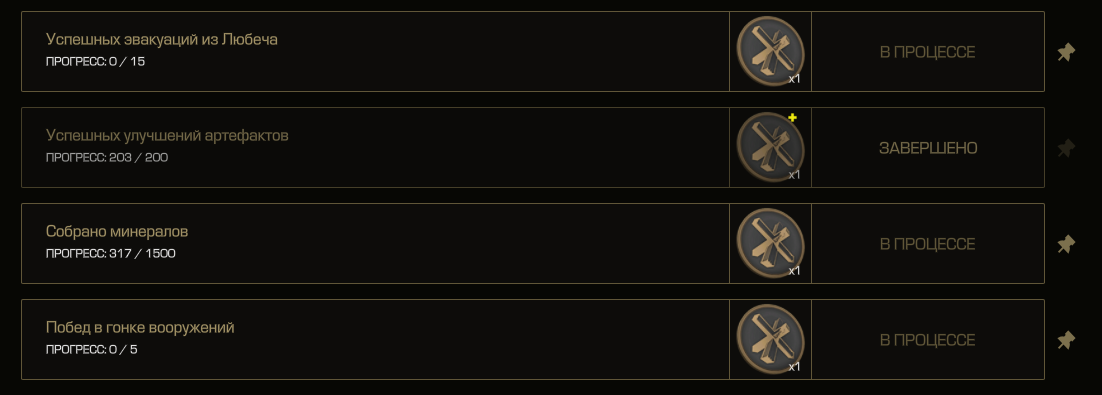Click the yellow plus on the completed reward token
Viewport: 1102px width, 395px height.
pyautogui.click(x=792, y=117)
